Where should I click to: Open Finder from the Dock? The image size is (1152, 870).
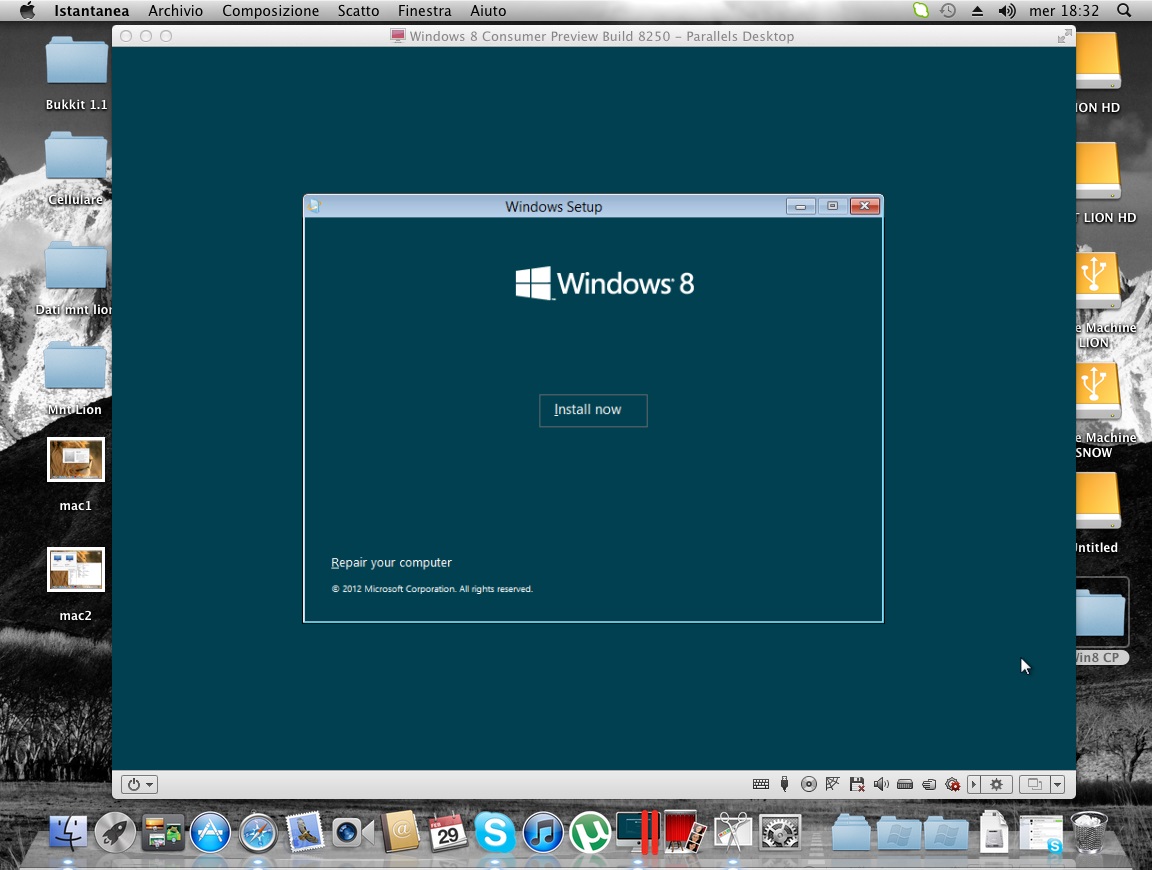(68, 833)
